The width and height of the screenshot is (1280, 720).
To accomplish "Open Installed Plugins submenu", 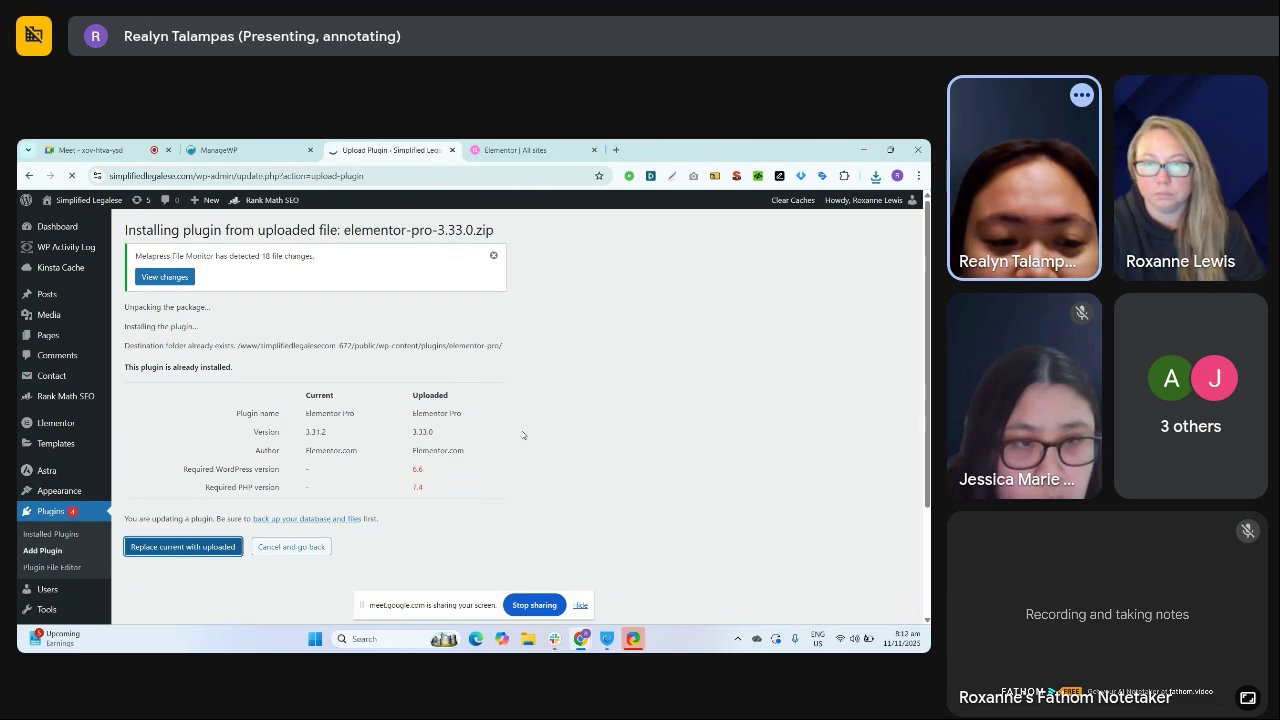I will point(51,534).
